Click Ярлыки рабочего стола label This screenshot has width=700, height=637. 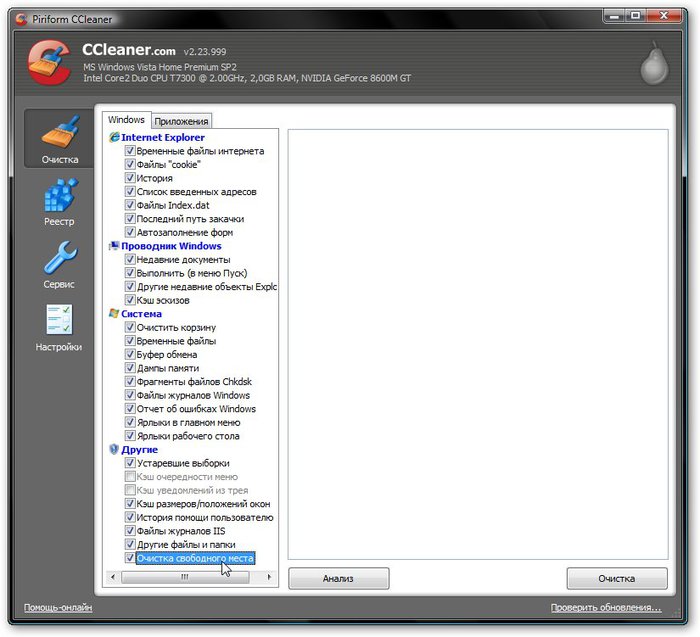[x=188, y=436]
